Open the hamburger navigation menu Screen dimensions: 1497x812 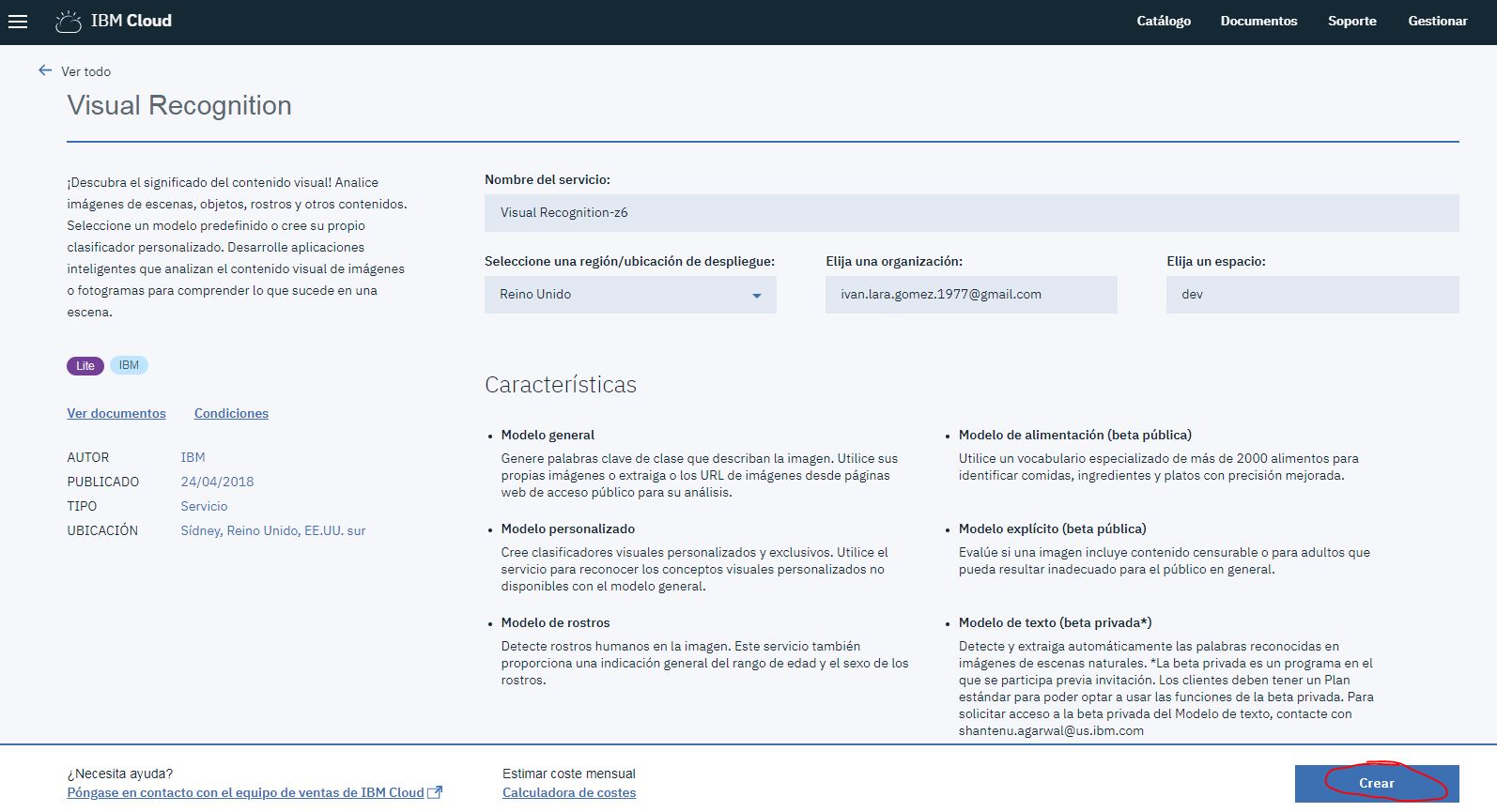point(17,22)
